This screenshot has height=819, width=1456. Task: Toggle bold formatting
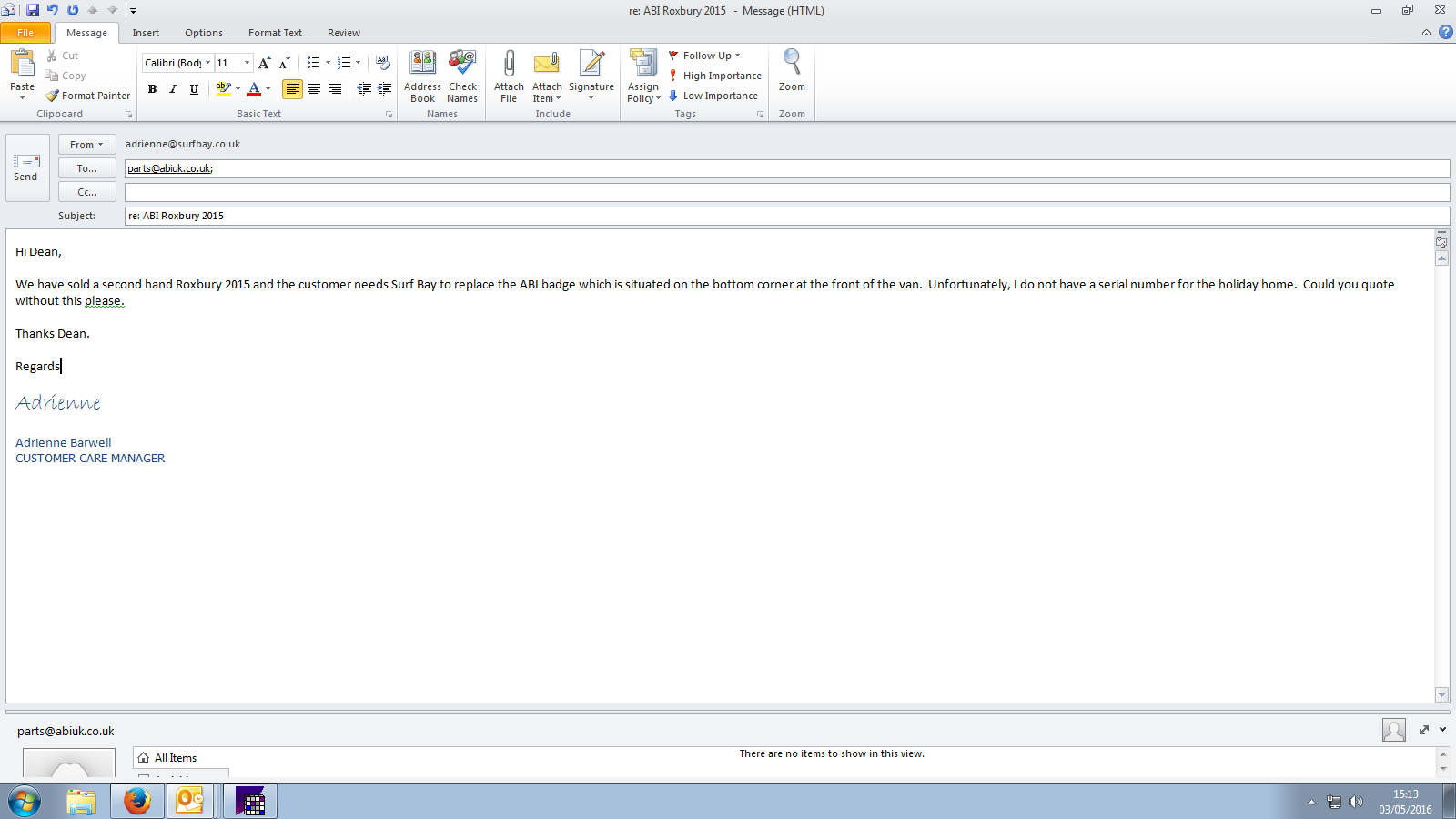pos(152,88)
